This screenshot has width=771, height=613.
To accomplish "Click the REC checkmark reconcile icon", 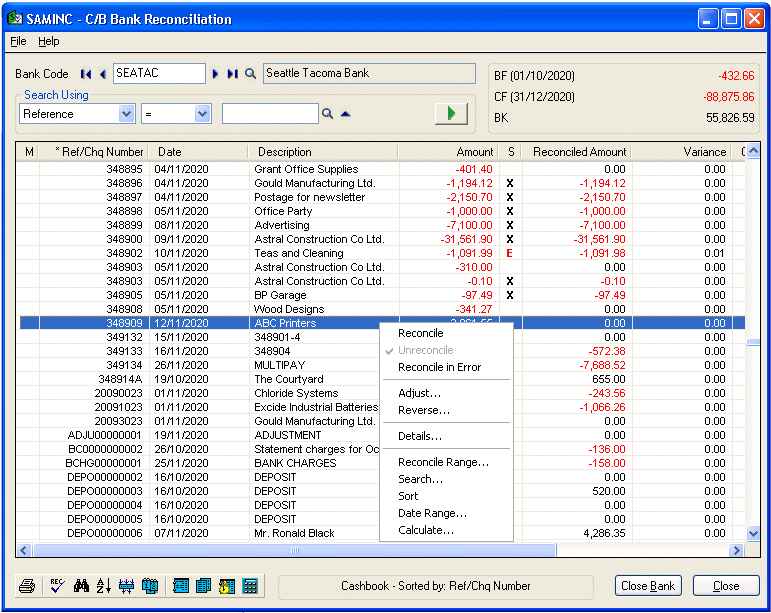I will [57, 586].
